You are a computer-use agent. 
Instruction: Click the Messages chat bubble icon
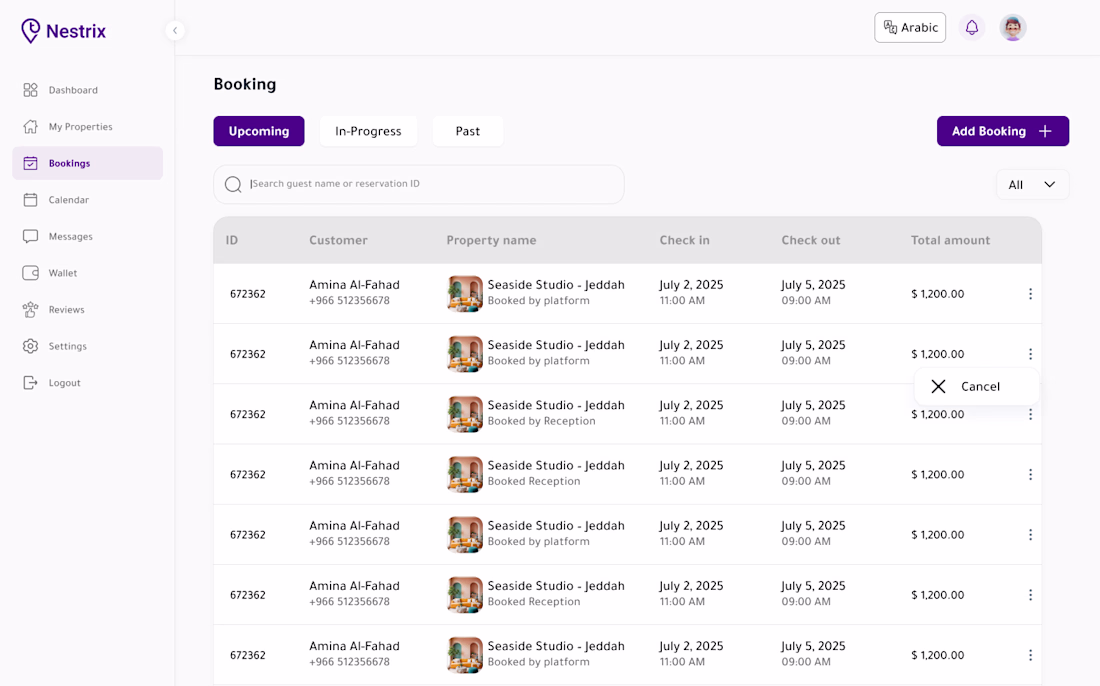click(30, 236)
